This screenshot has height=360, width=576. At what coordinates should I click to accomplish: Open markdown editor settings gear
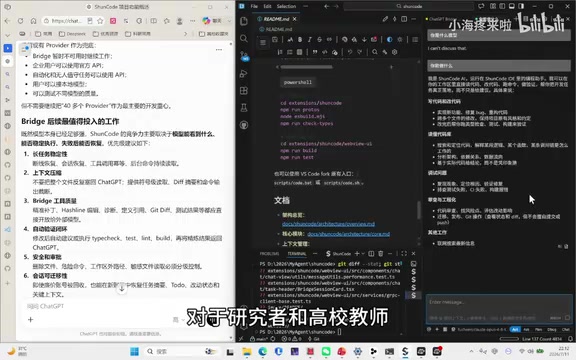coord(395,52)
